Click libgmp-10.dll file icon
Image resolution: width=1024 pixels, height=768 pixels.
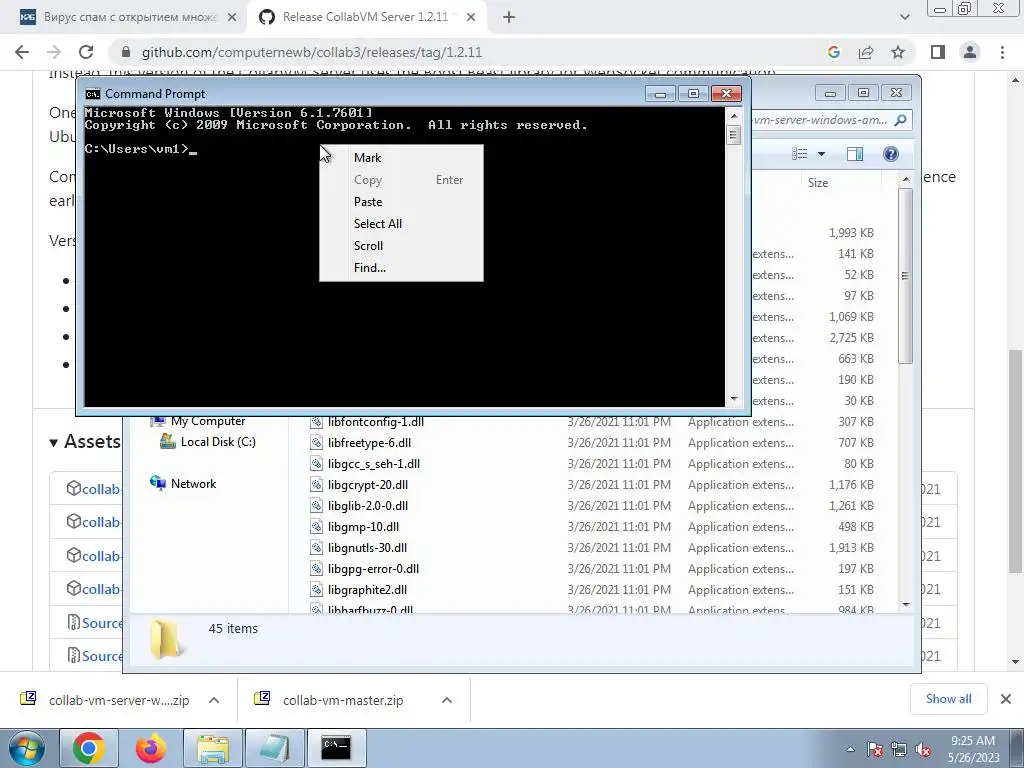(x=316, y=526)
